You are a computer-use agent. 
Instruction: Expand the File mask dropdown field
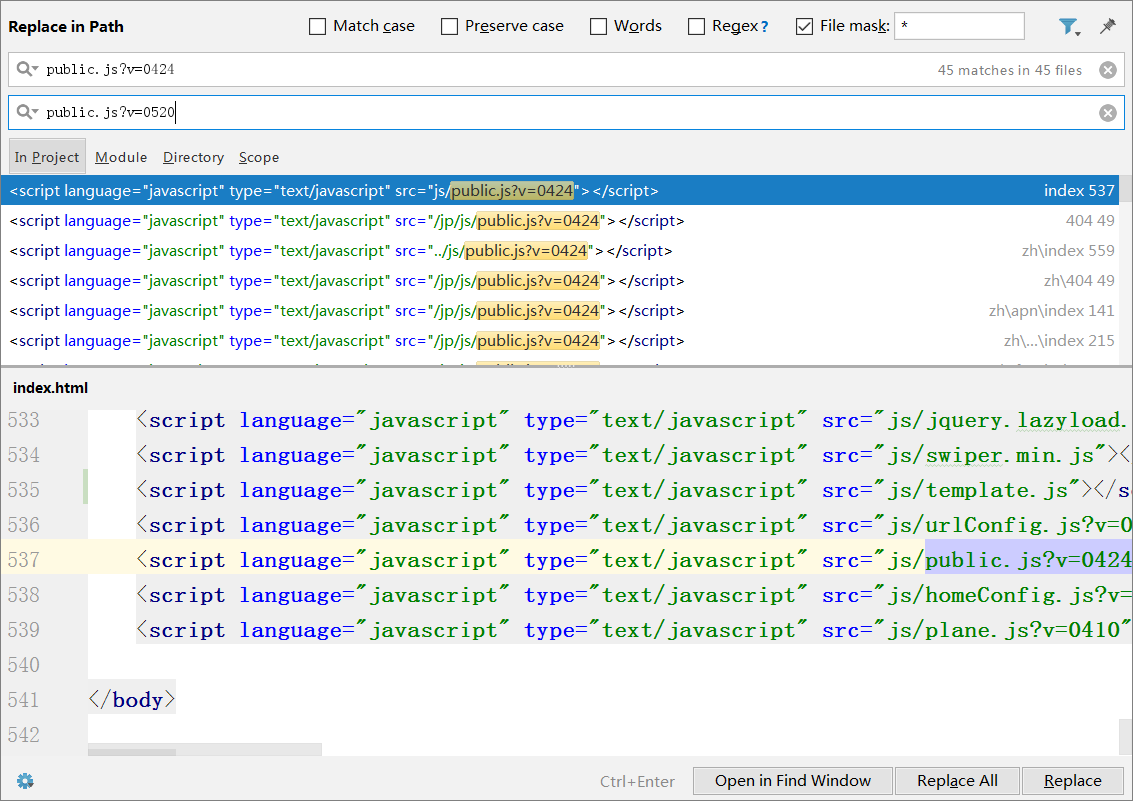pyautogui.click(x=959, y=27)
